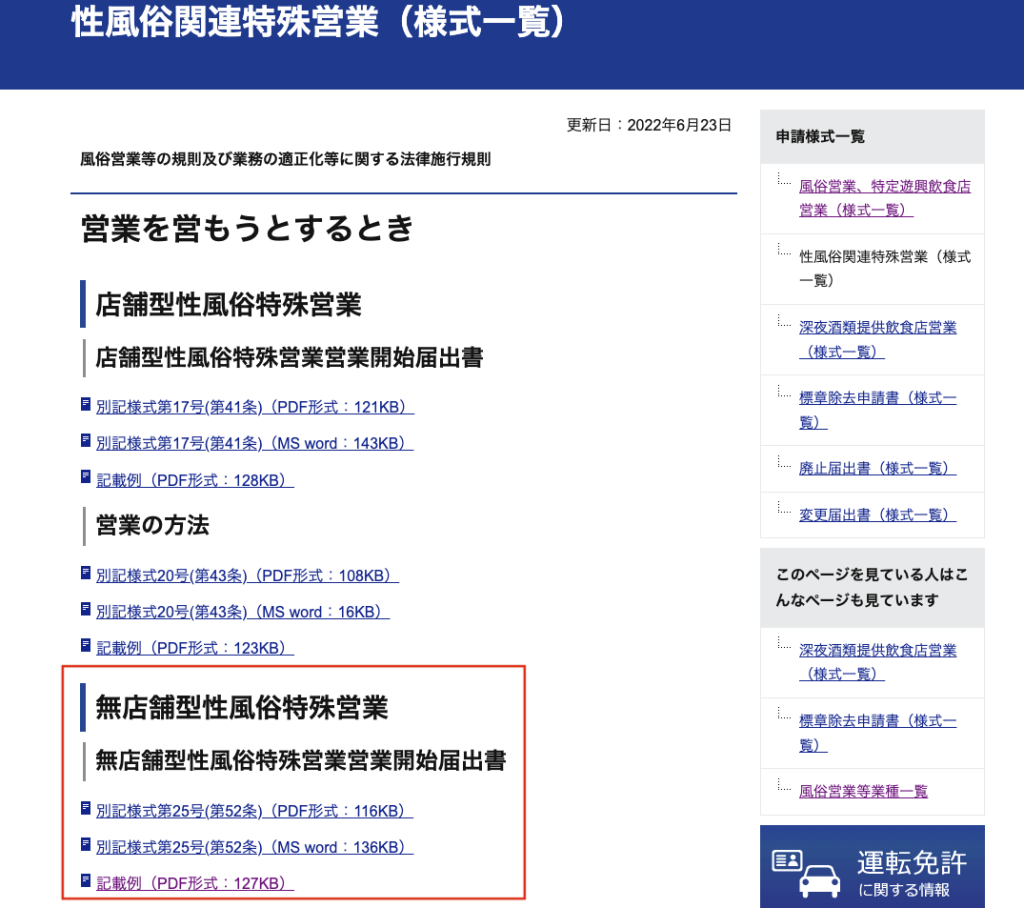Open 深夜酒類提供飲食店営業 in the 申請様式一覧 menu
This screenshot has width=1024, height=908.
point(877,339)
